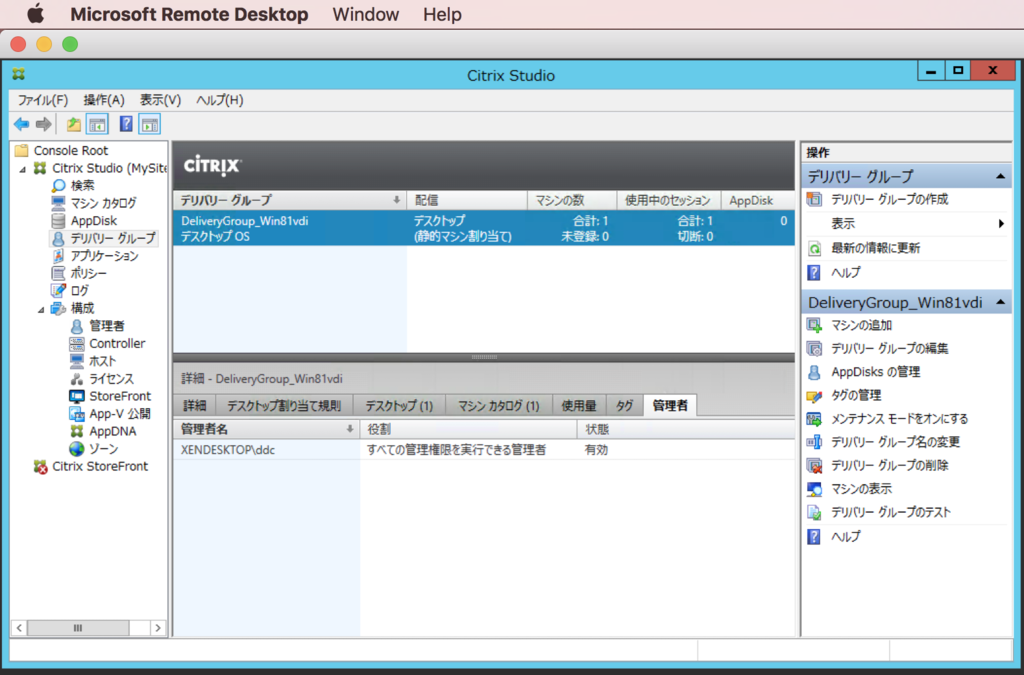The height and width of the screenshot is (675, 1024).
Task: Select the ライセンス icon under 構成
Action: pos(77,379)
